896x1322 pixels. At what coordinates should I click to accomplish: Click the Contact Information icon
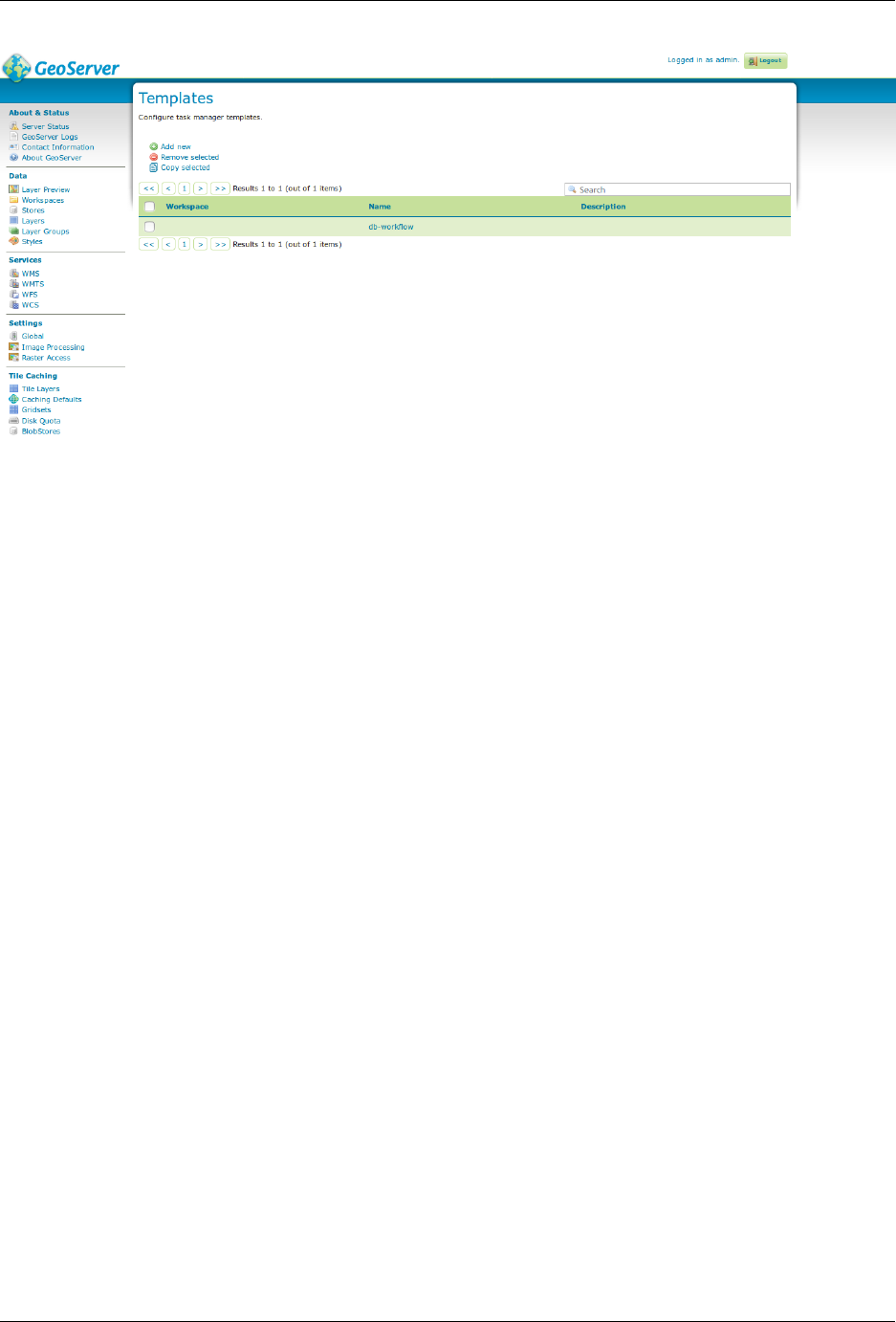14,147
